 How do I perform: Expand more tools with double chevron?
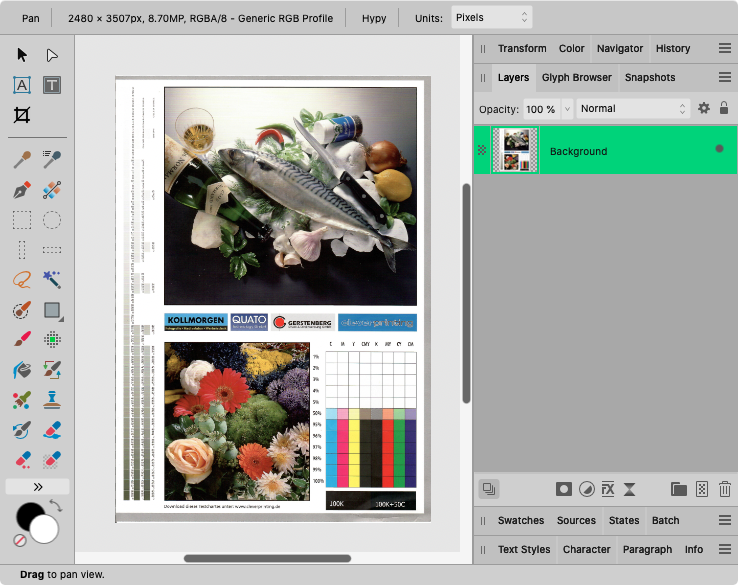[38, 487]
